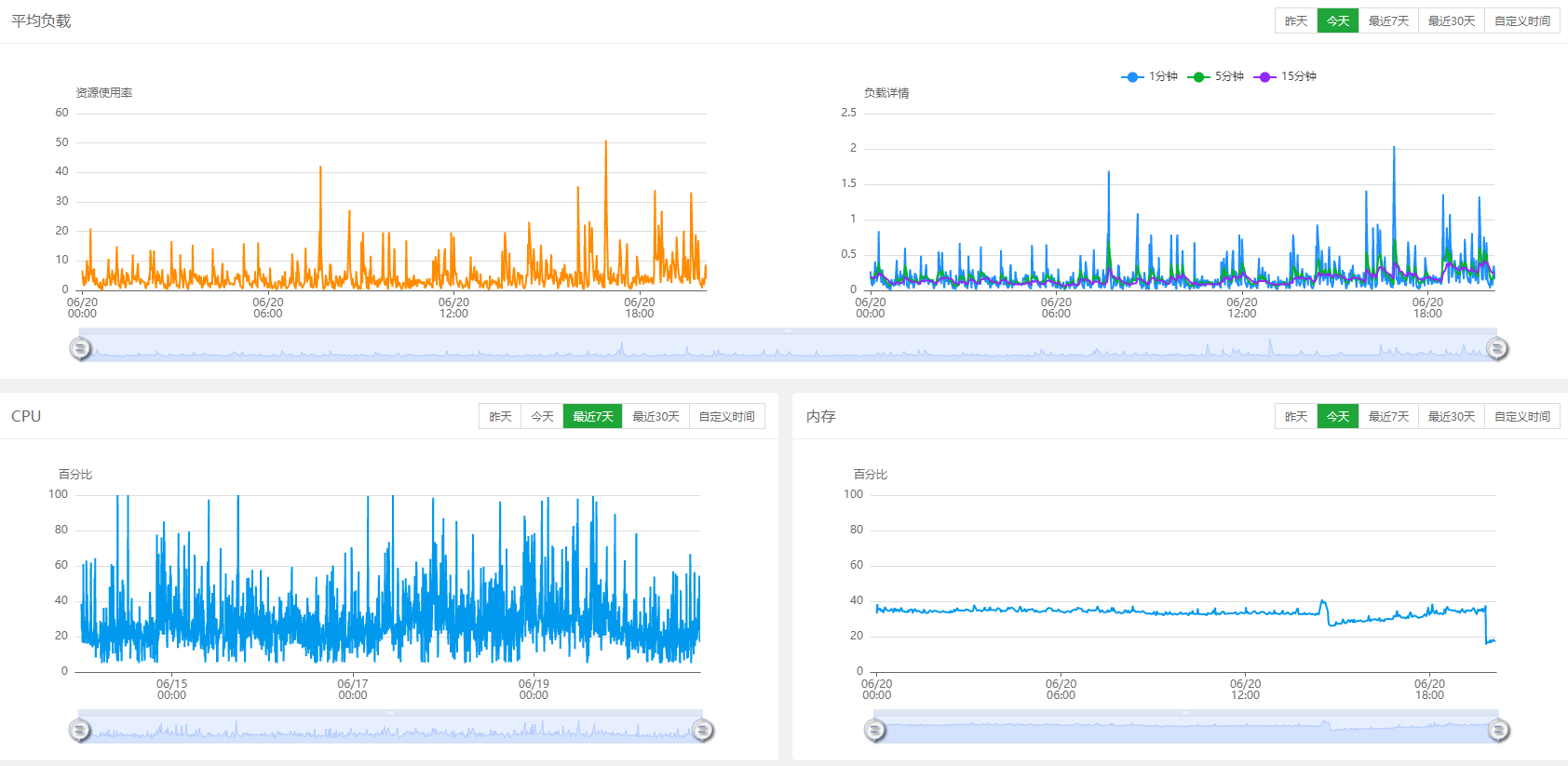Open 自定义时间 in the 平均负载 panel

pyautogui.click(x=1522, y=20)
